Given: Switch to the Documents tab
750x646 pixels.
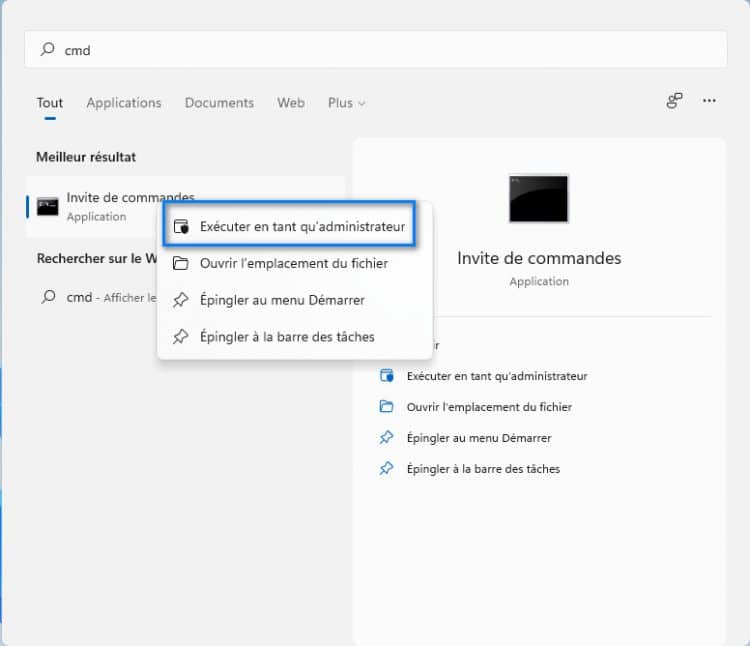Looking at the screenshot, I should coord(219,103).
